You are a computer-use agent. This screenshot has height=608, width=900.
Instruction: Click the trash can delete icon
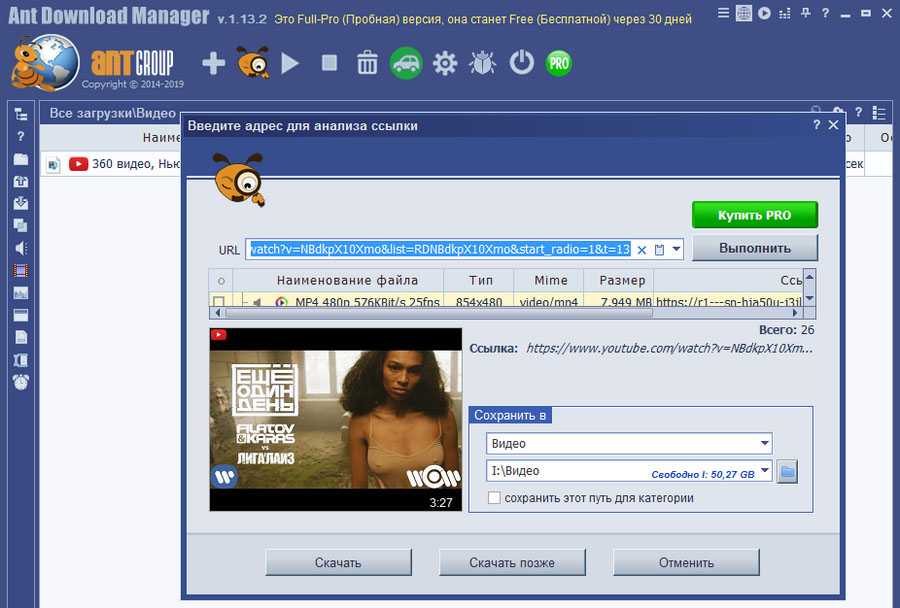click(367, 64)
